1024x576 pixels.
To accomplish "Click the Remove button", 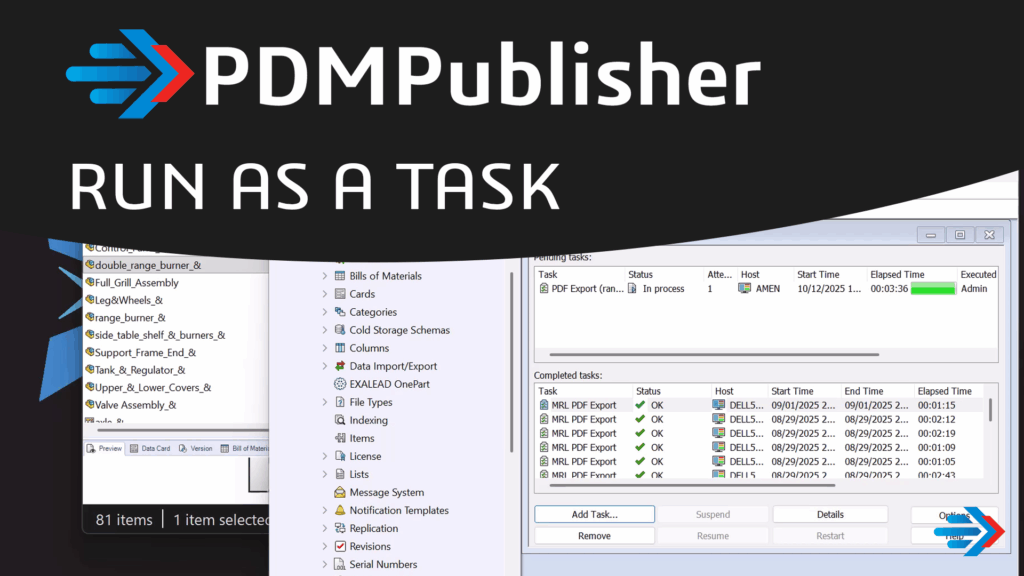I will click(594, 536).
